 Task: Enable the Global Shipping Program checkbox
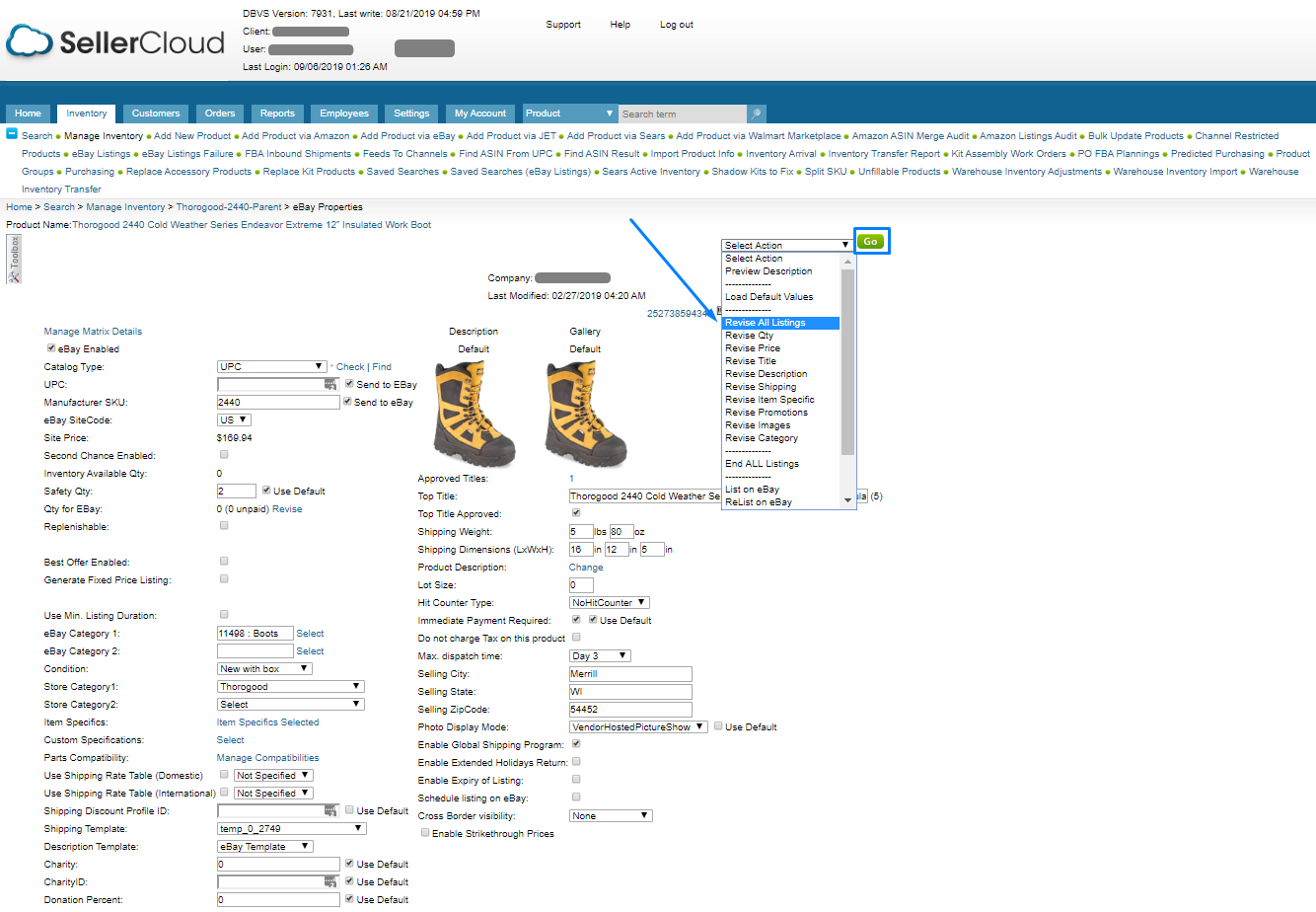coord(576,744)
